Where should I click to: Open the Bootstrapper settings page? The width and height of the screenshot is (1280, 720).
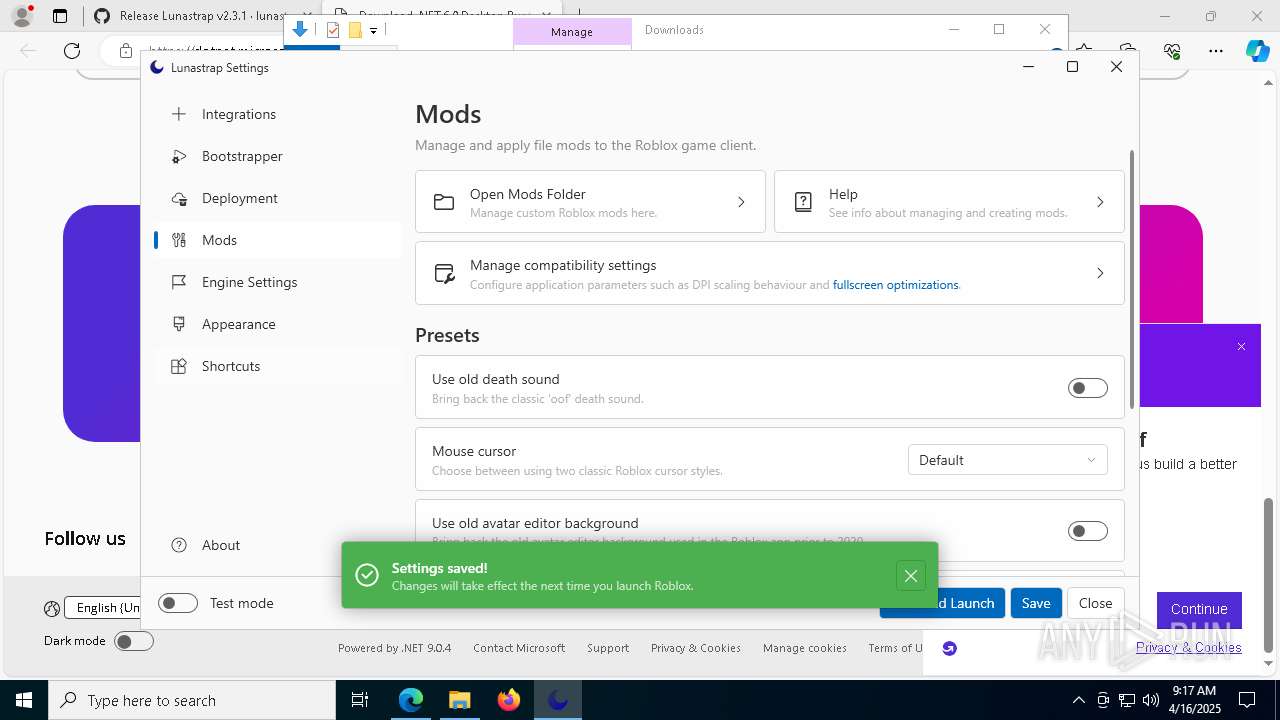278,156
